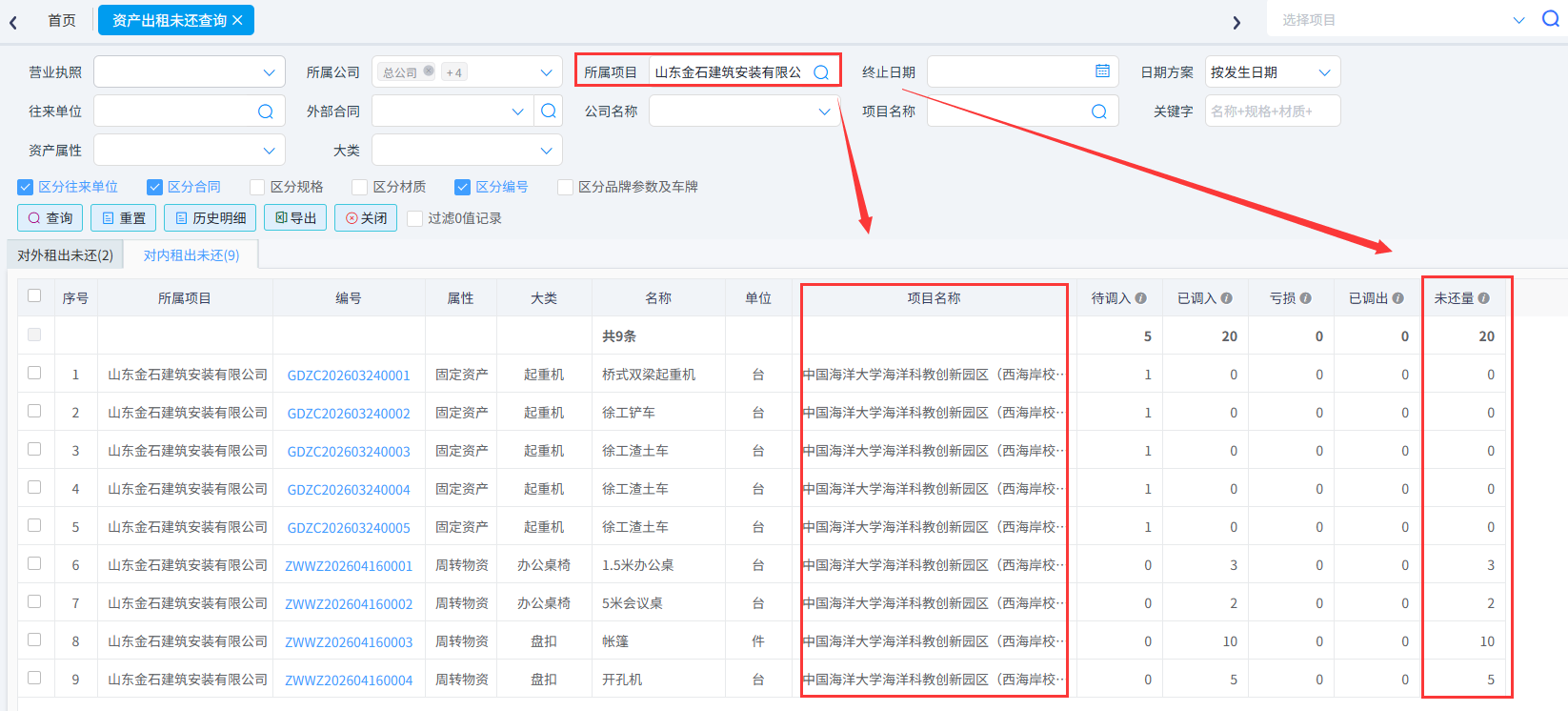The image size is (1568, 711).
Task: Remove the 总公司 tag from 所属公司
Action: 429,71
